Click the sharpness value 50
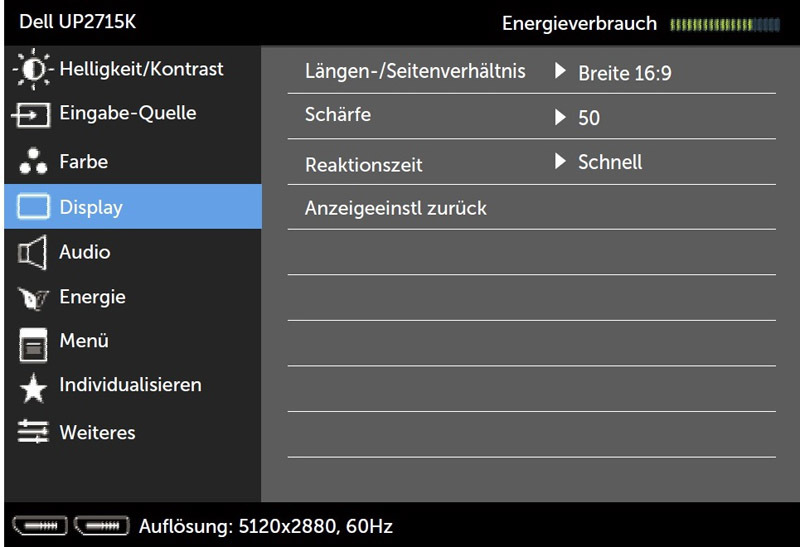 tap(589, 118)
